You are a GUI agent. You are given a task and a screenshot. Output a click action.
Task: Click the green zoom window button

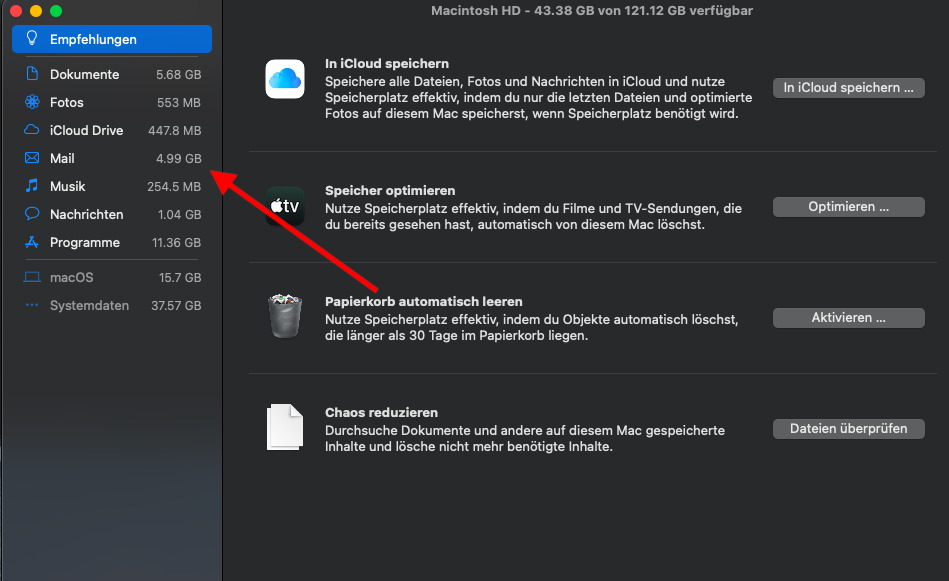pos(56,11)
